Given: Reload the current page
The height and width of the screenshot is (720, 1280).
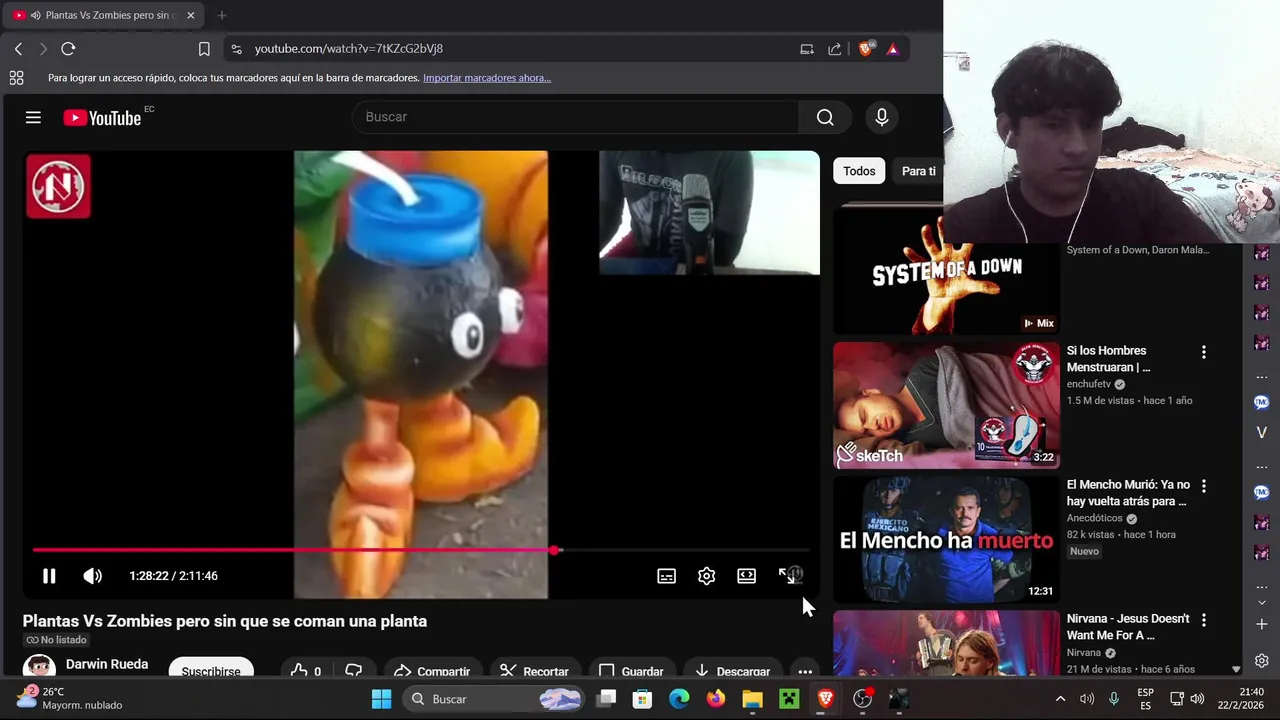Looking at the screenshot, I should [68, 48].
